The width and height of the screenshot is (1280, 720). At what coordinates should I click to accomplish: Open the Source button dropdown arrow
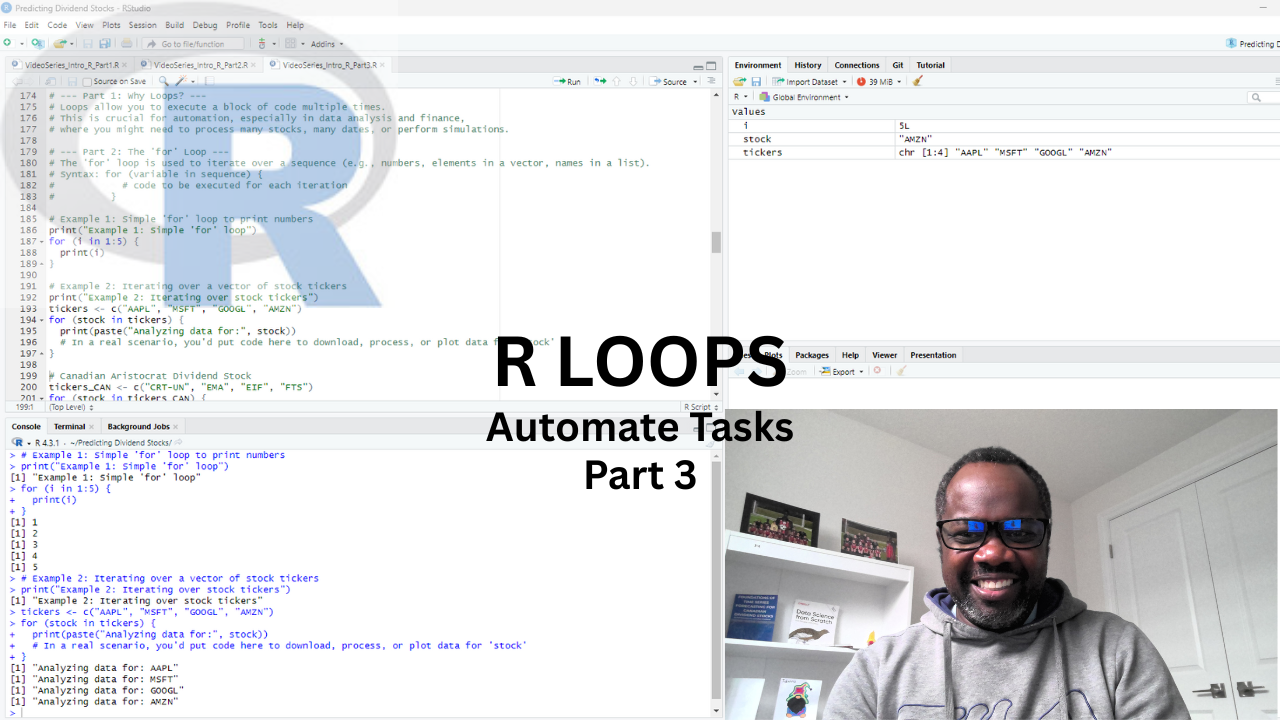[x=695, y=81]
